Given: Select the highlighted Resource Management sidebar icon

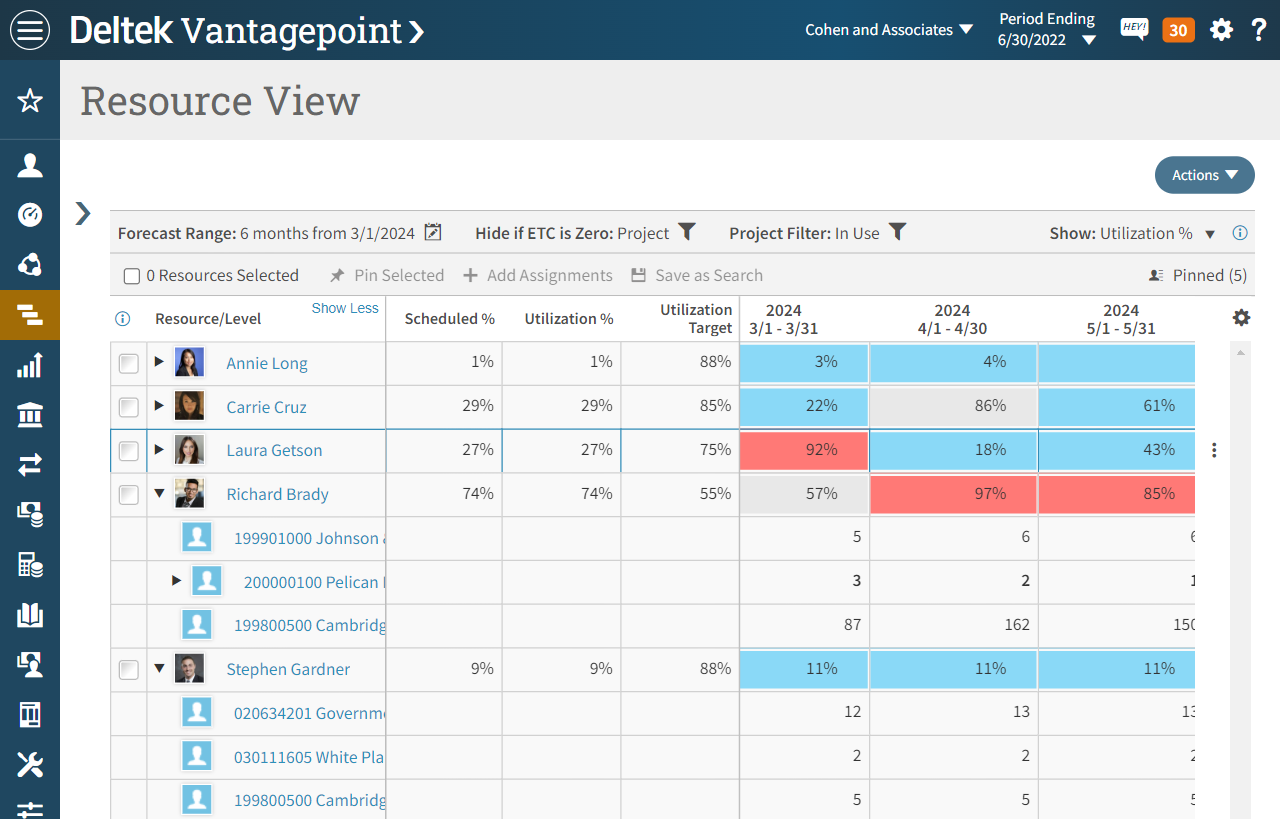Looking at the screenshot, I should click(29, 315).
